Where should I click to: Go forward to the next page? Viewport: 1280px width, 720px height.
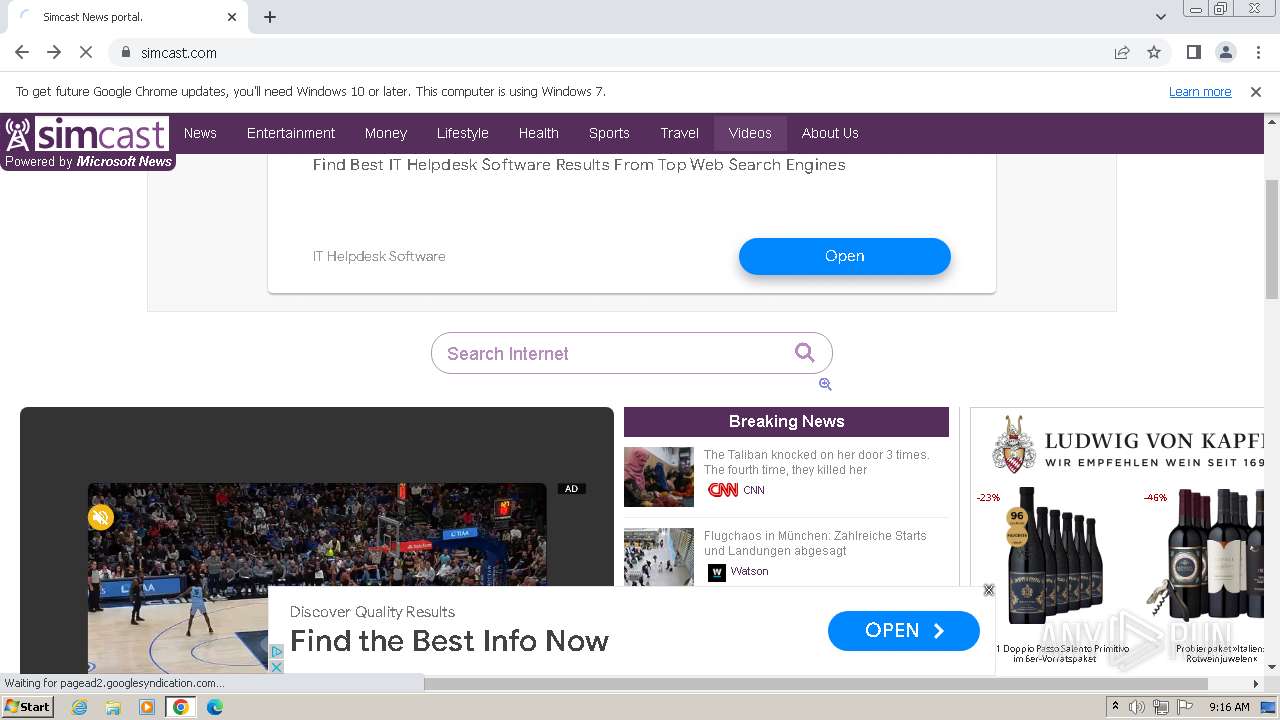[x=54, y=52]
